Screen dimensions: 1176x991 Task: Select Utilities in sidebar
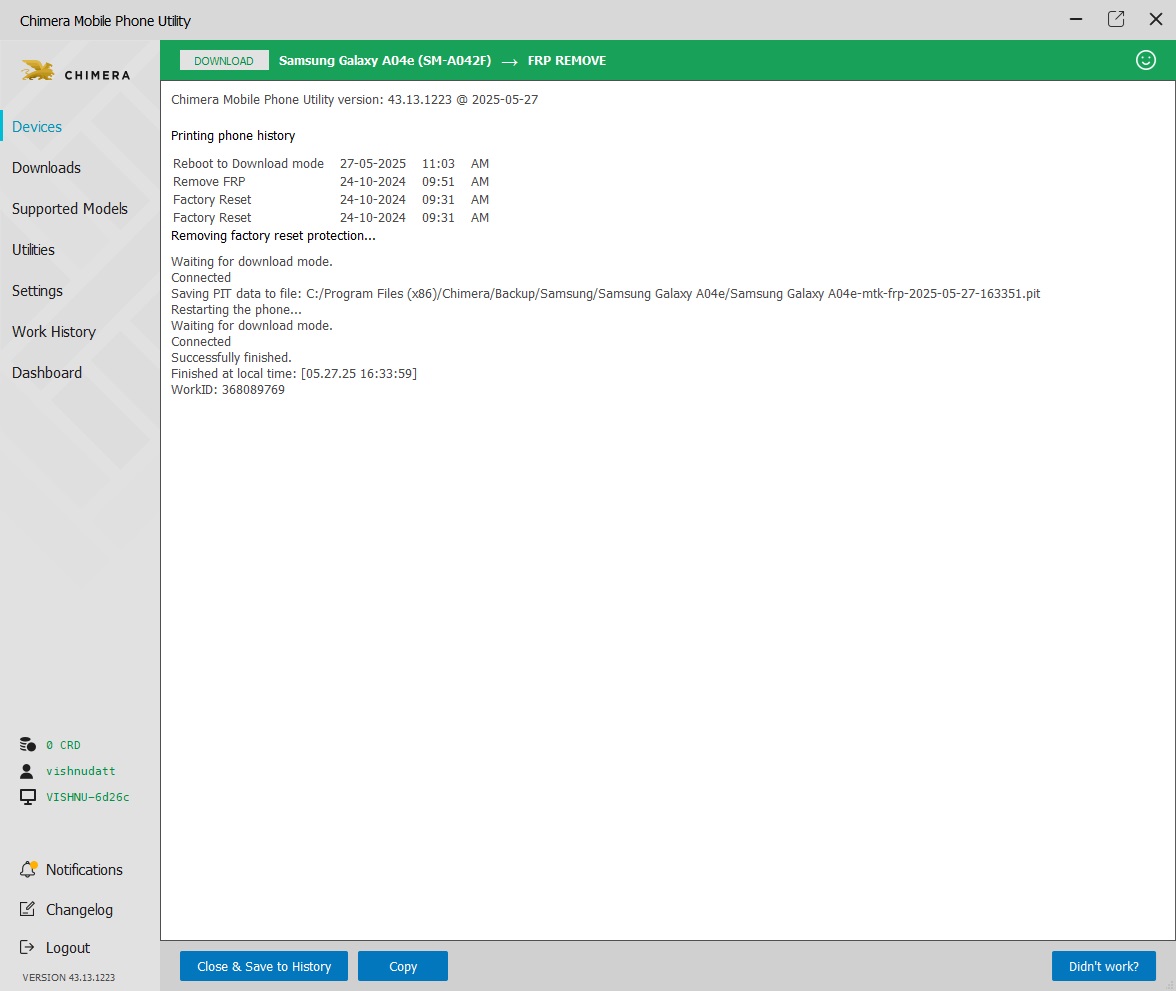pos(33,250)
